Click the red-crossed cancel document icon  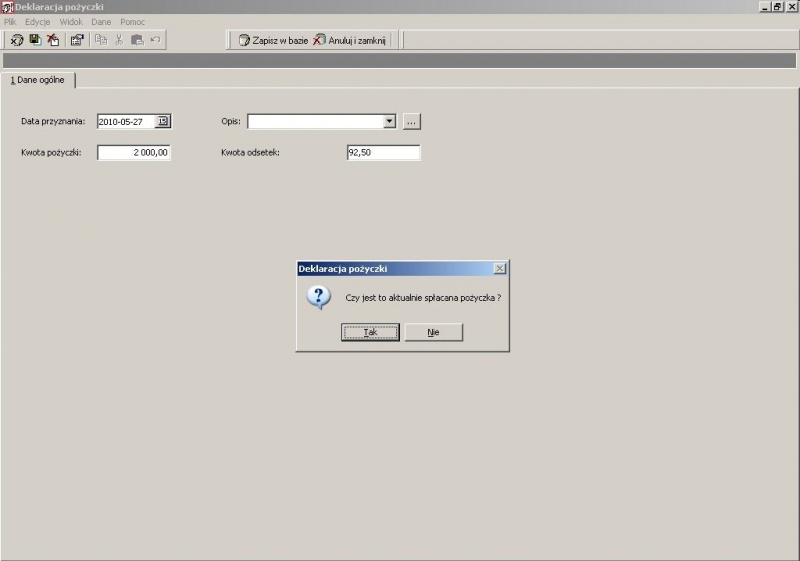(x=53, y=40)
